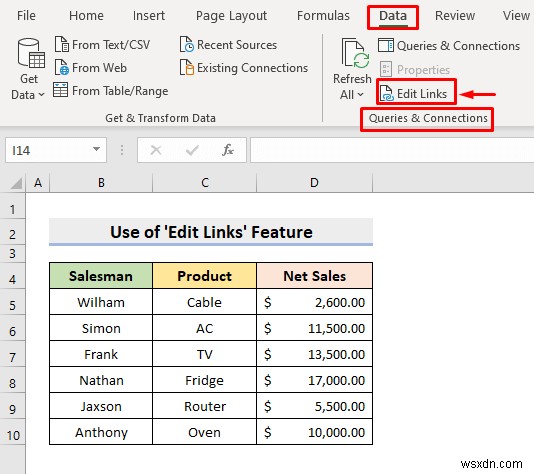This screenshot has width=534, height=474.
Task: Click the formula bar cancel X icon
Action: [x=156, y=150]
